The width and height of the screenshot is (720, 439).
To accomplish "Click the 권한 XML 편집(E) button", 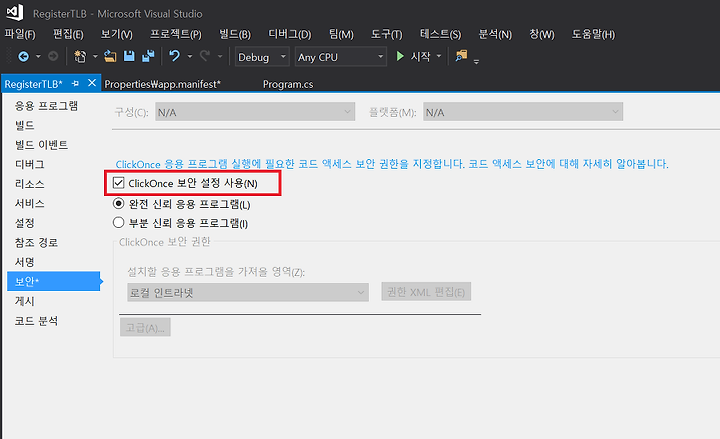I will click(426, 292).
